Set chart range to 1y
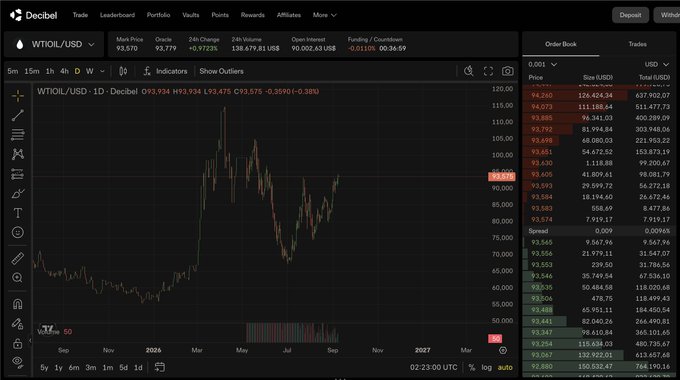The image size is (680, 380). [59, 367]
